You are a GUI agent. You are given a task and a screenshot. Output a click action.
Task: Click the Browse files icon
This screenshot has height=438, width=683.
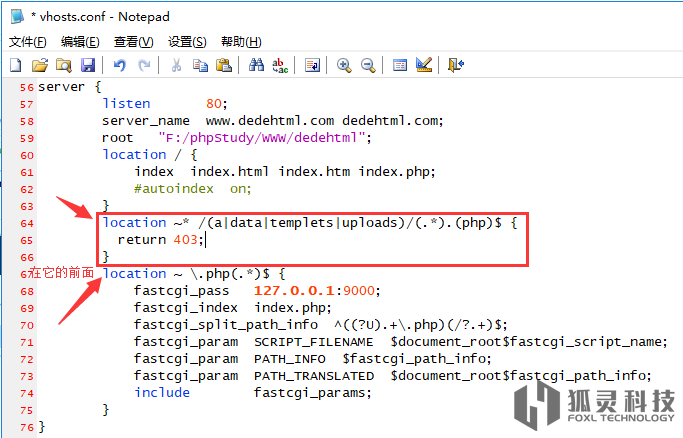(x=63, y=65)
